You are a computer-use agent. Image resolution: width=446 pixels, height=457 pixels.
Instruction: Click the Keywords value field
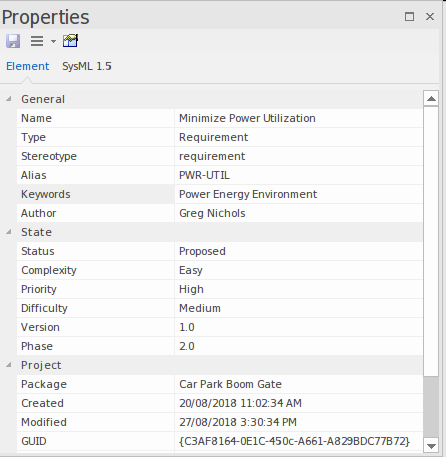pos(298,194)
